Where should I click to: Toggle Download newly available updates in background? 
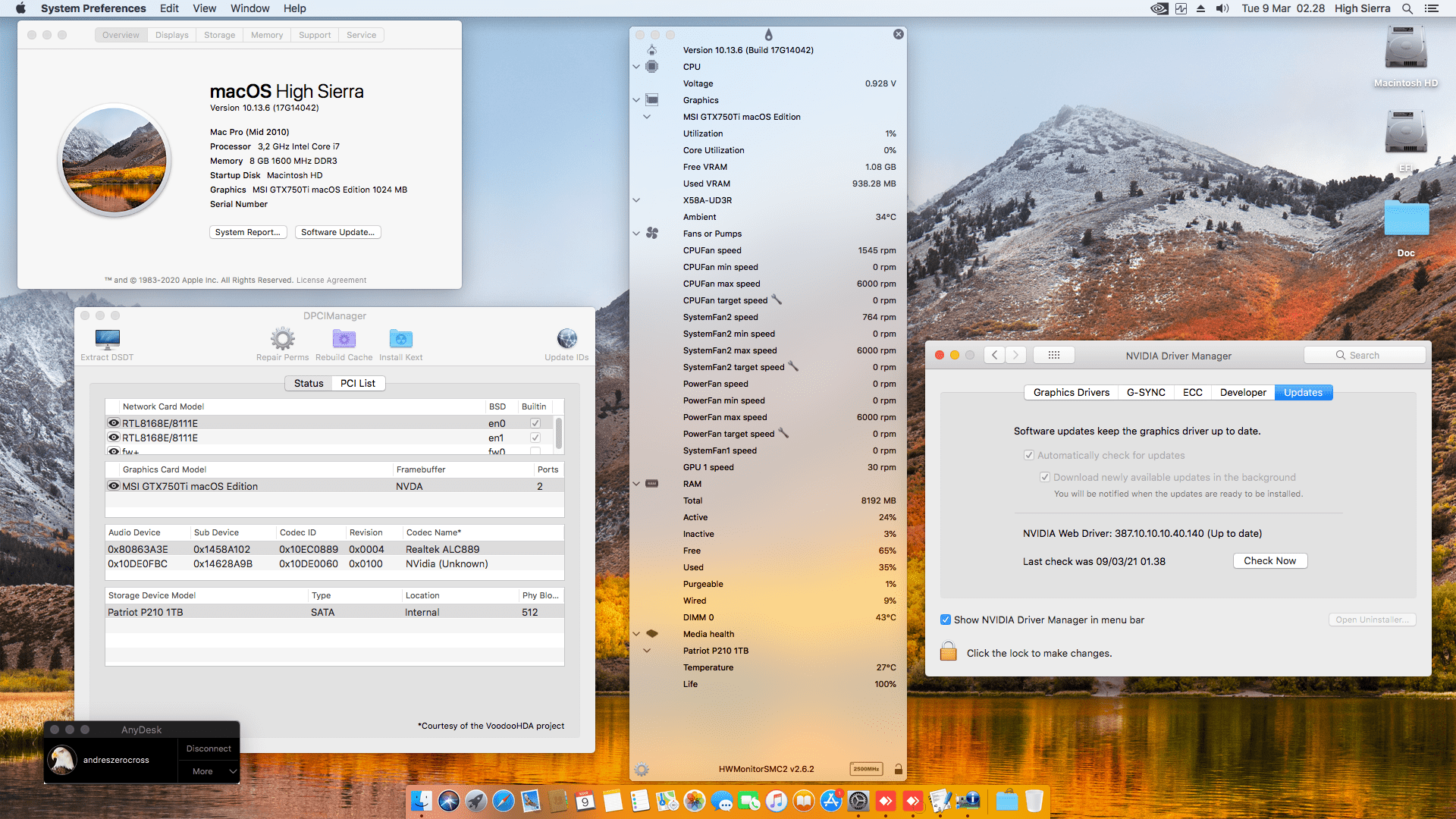pos(1044,477)
